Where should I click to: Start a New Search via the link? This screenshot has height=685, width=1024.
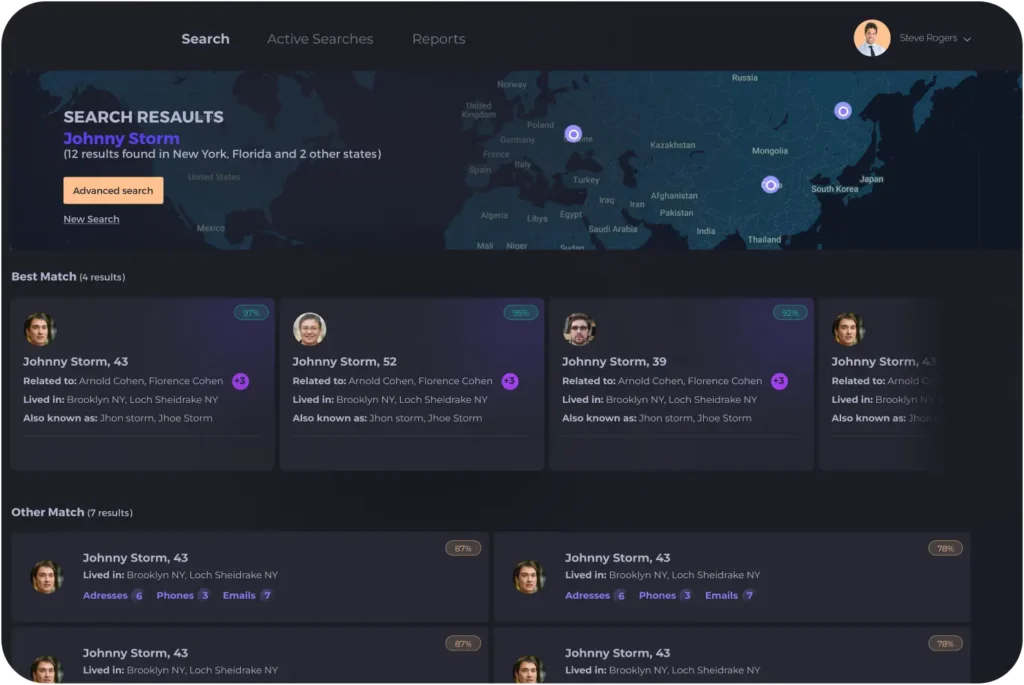91,219
